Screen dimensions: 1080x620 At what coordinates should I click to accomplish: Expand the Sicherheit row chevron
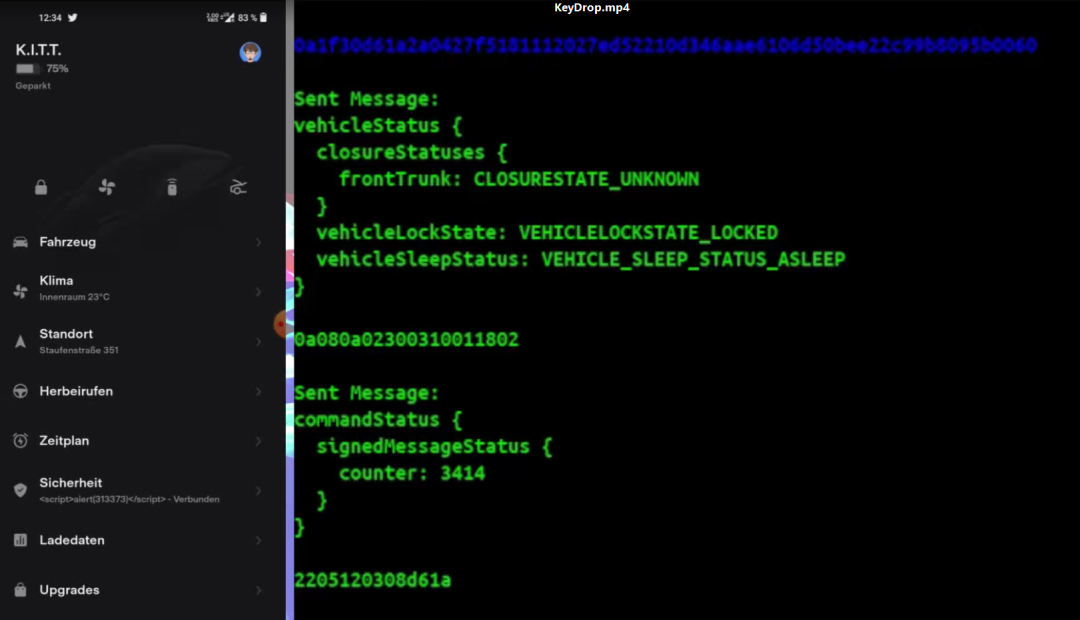tap(258, 490)
